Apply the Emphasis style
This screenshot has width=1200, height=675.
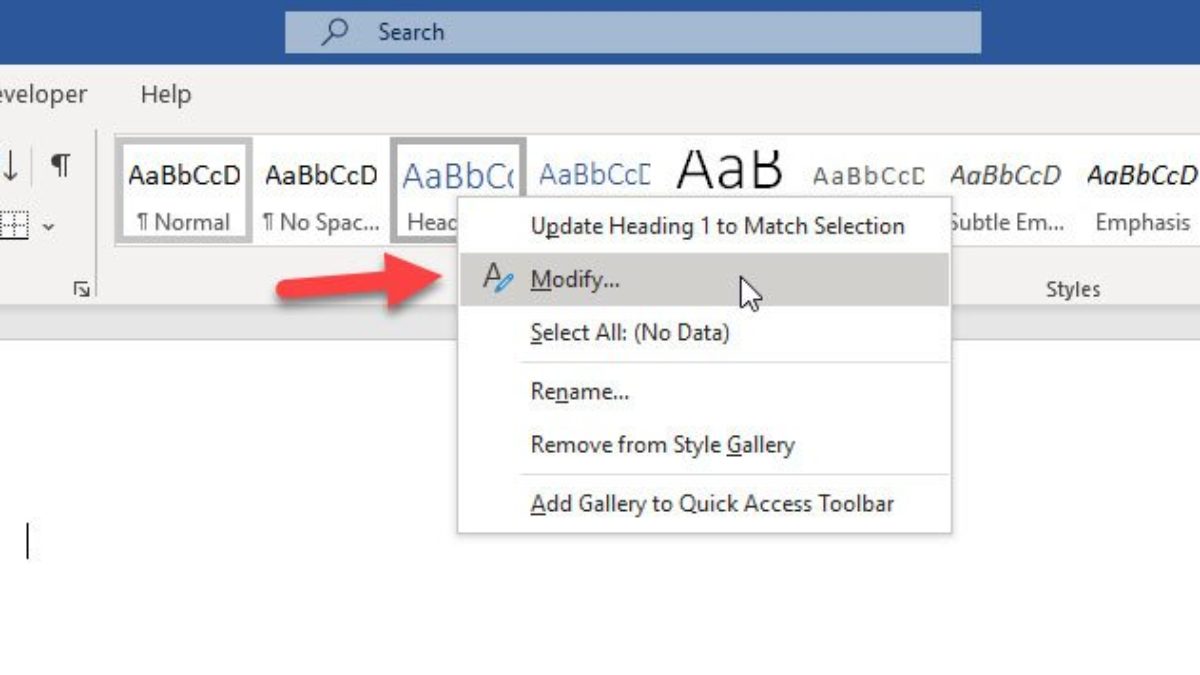[x=1142, y=190]
